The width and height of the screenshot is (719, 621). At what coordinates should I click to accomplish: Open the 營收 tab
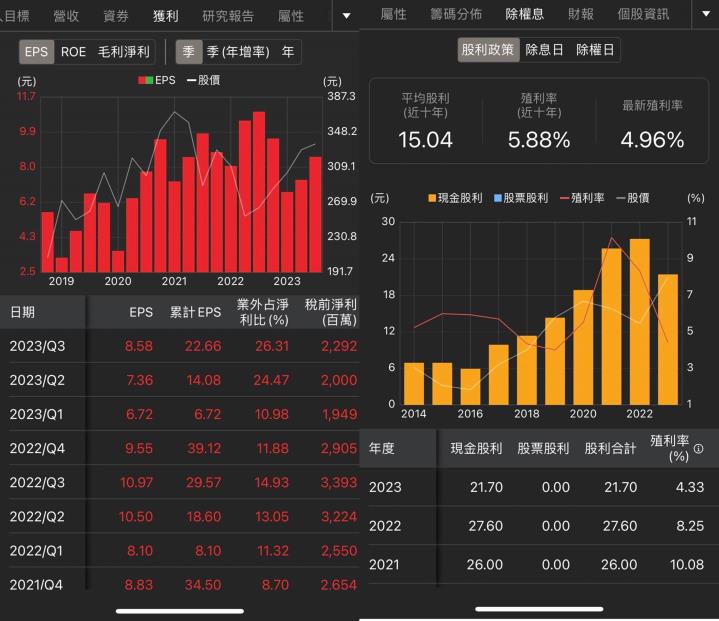tap(66, 16)
